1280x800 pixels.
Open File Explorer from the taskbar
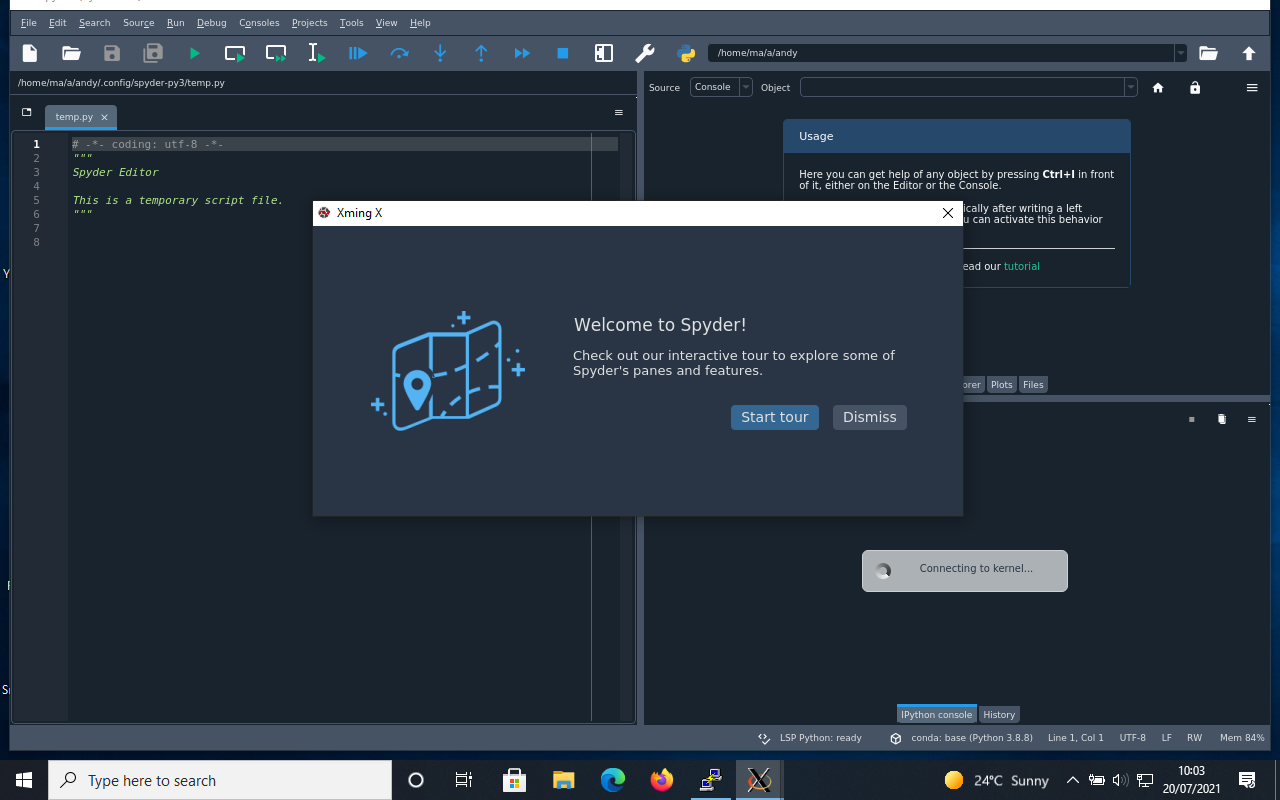564,780
